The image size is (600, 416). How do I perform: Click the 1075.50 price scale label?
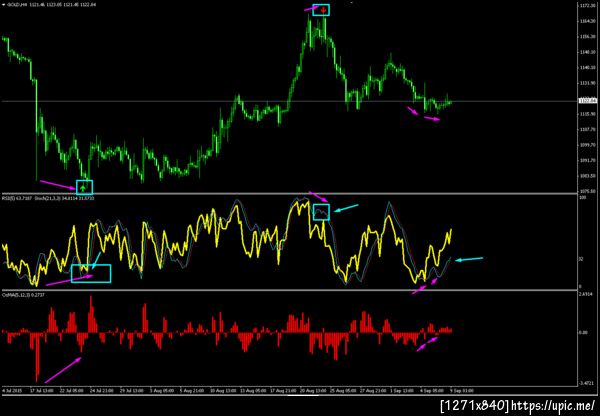pyautogui.click(x=586, y=191)
